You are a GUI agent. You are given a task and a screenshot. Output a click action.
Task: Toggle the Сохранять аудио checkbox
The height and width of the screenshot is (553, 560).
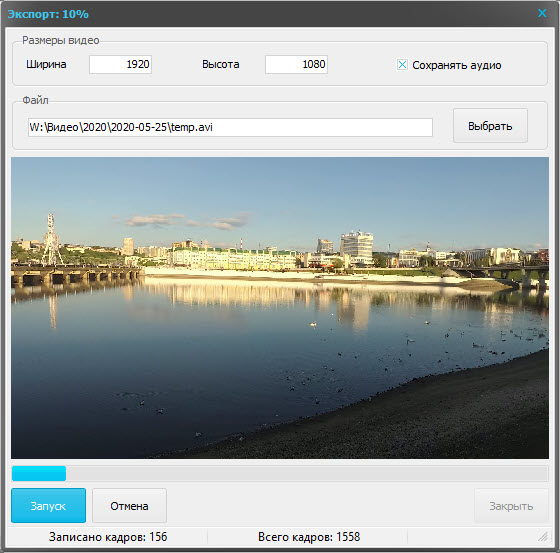402,65
